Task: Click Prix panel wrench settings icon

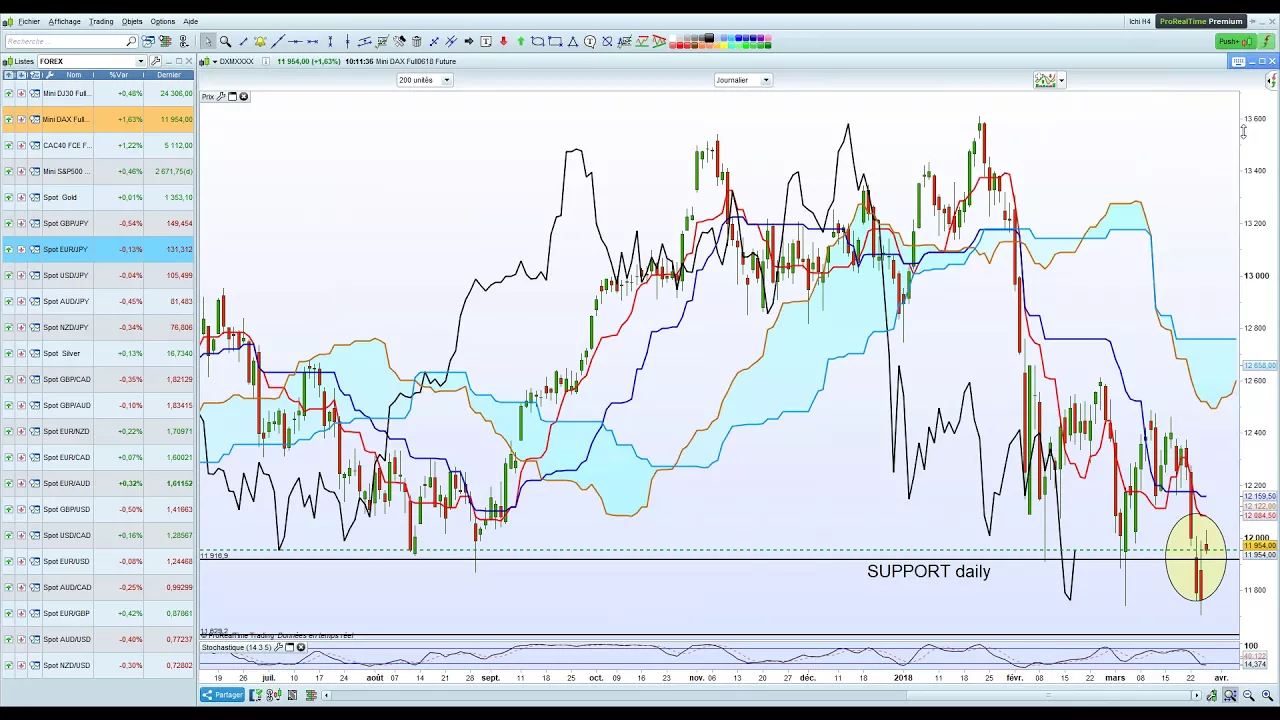Action: 221,97
